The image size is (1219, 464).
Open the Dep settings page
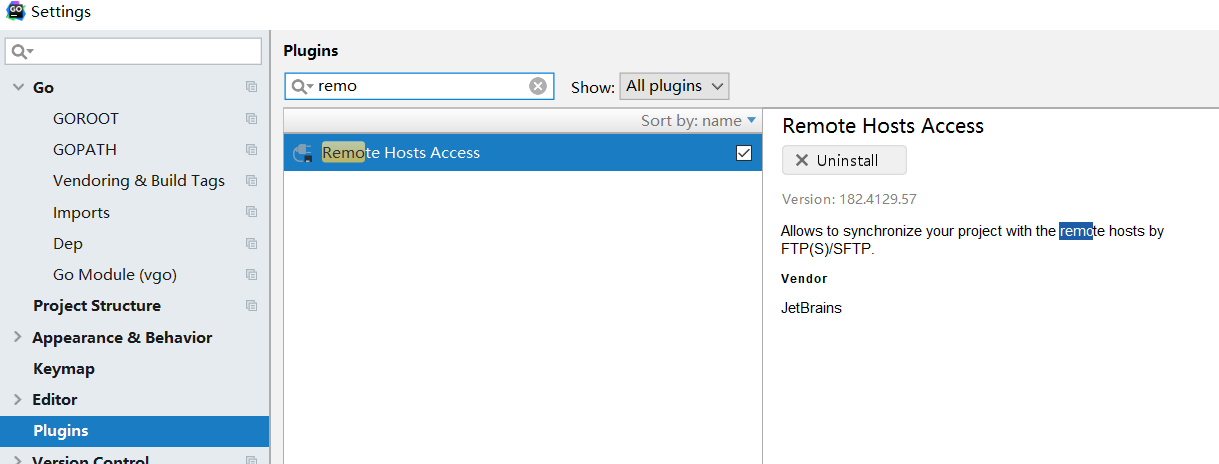(68, 244)
